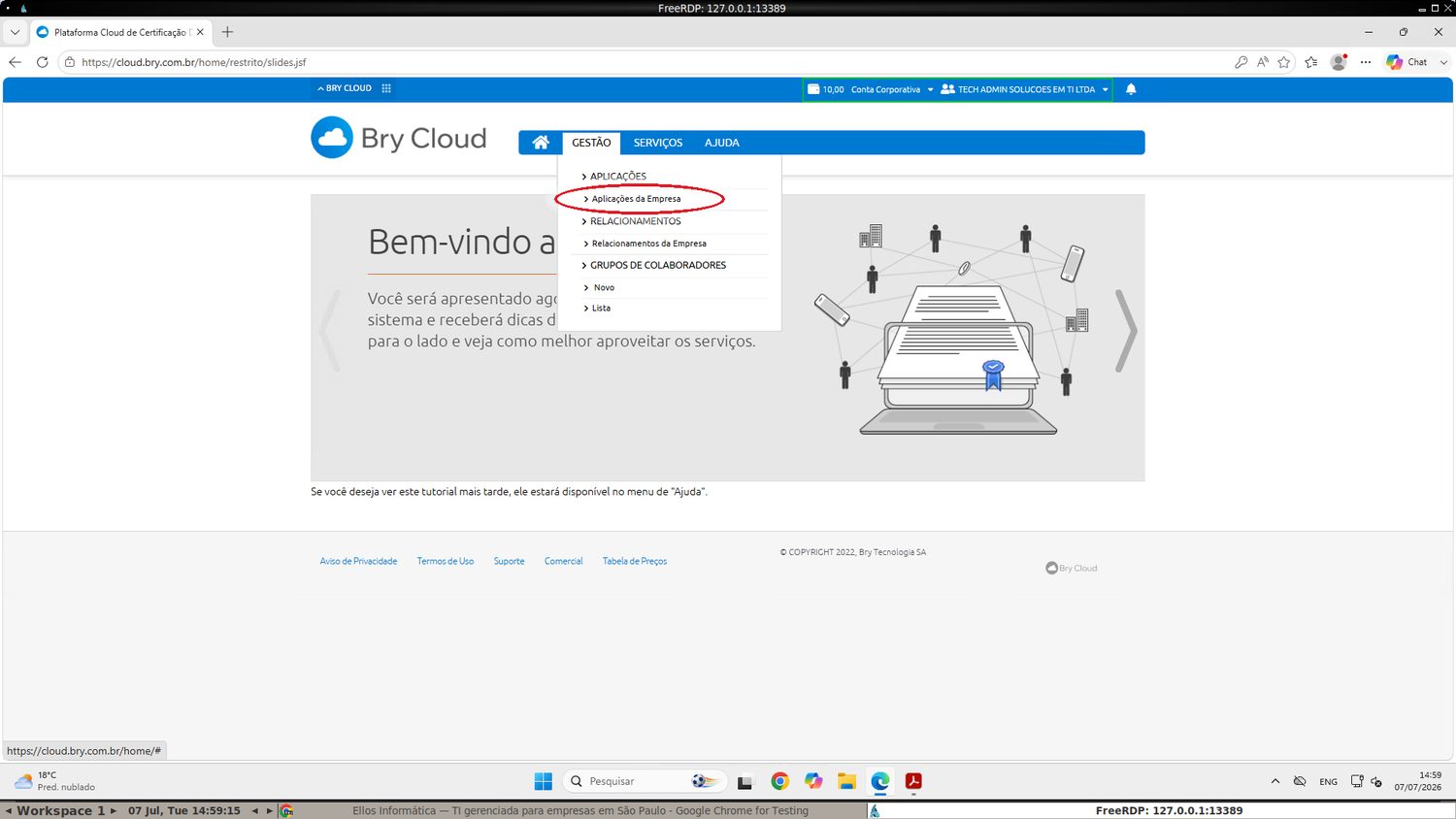Click the Bry Cloud logo
1456x819 pixels.
pos(399,138)
